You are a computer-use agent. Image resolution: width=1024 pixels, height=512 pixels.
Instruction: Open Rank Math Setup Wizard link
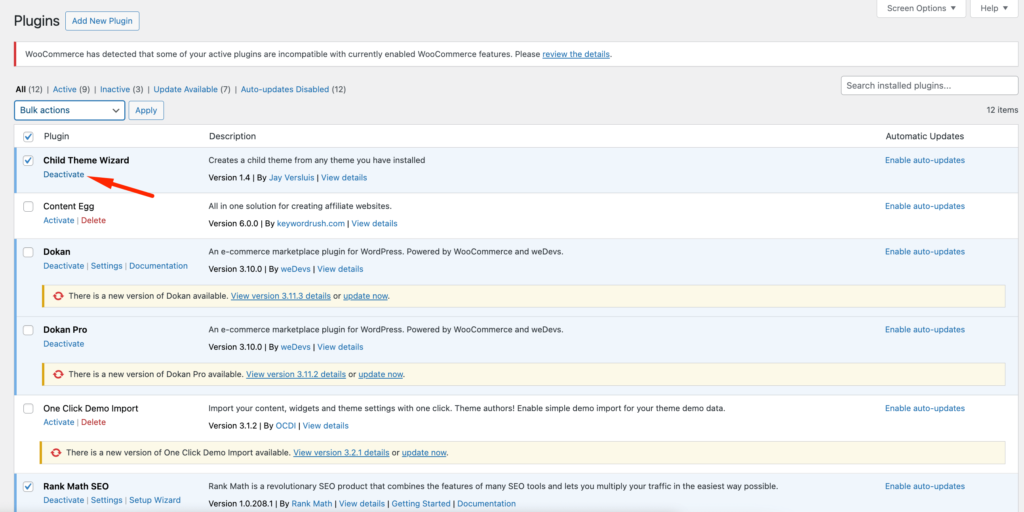[x=155, y=500]
